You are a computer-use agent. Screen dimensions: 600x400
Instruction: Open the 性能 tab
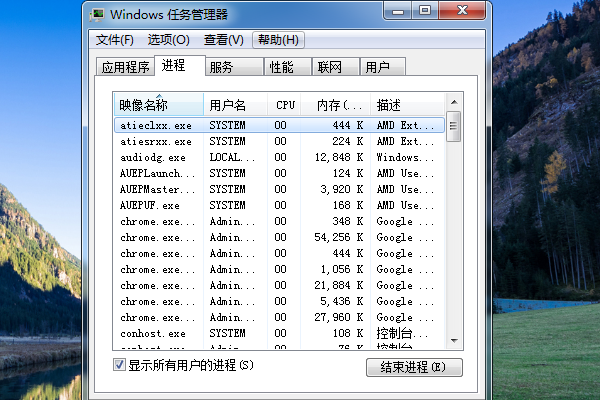click(x=287, y=67)
